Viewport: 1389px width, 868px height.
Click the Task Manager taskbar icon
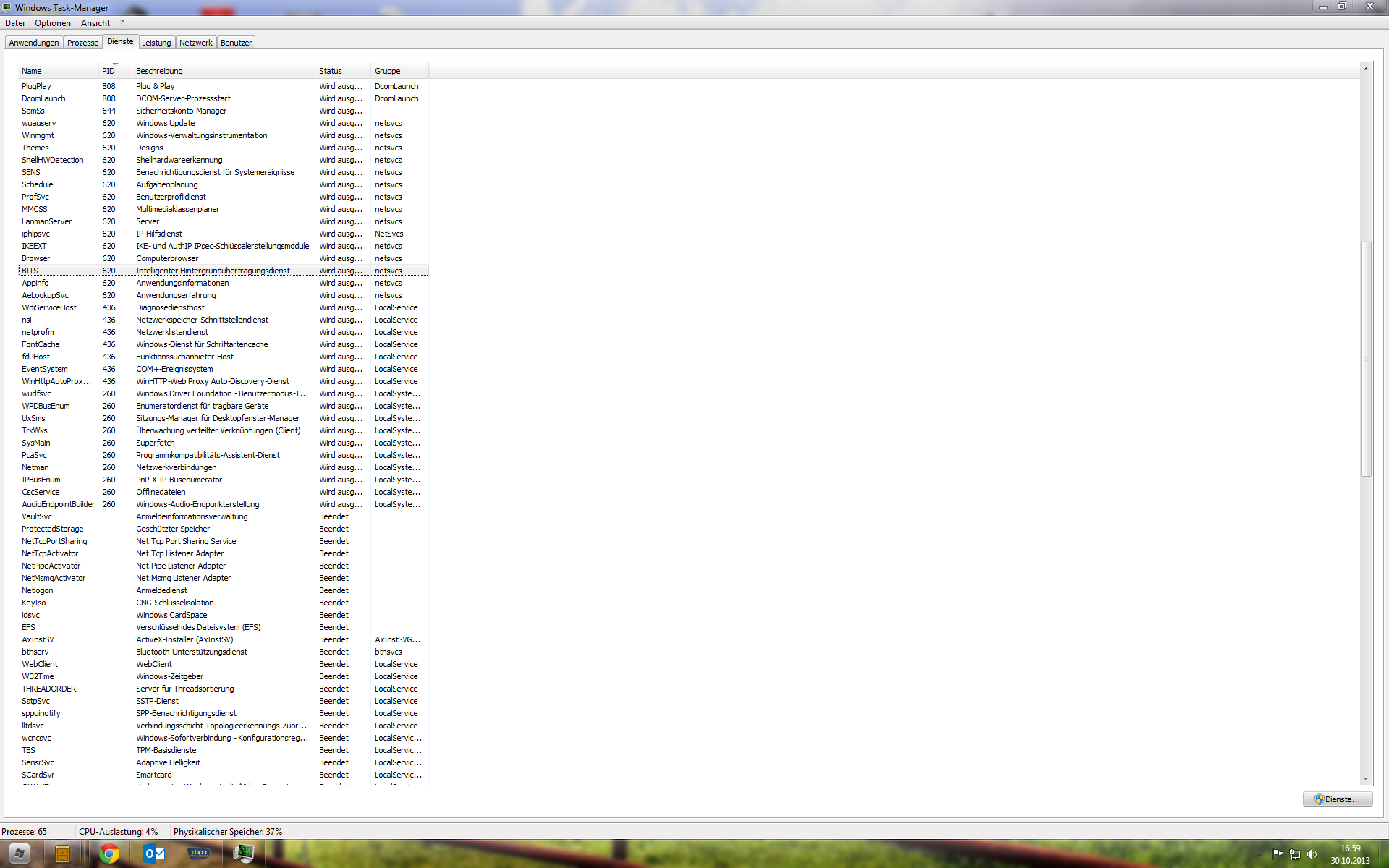(x=244, y=854)
